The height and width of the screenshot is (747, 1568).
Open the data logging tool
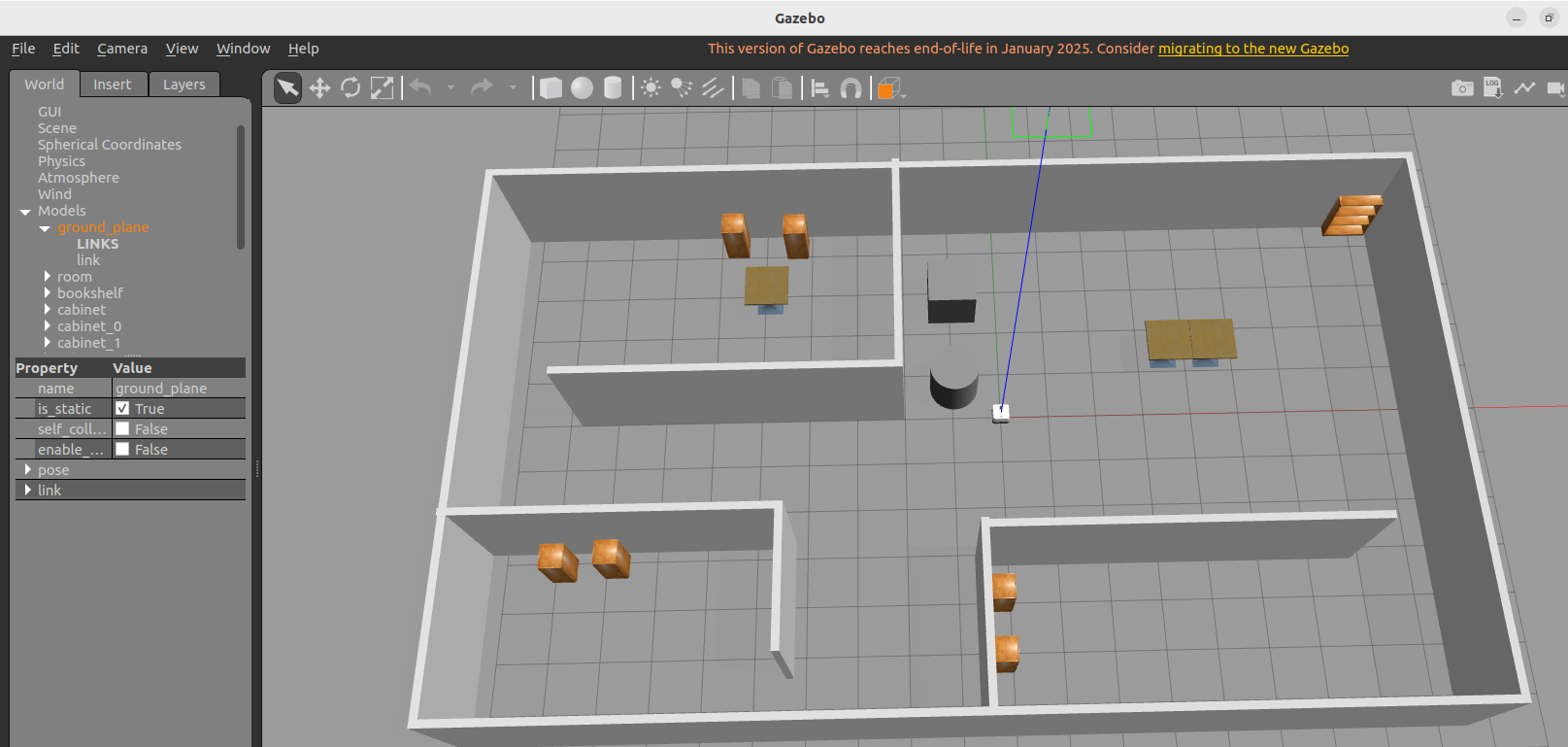[x=1493, y=88]
